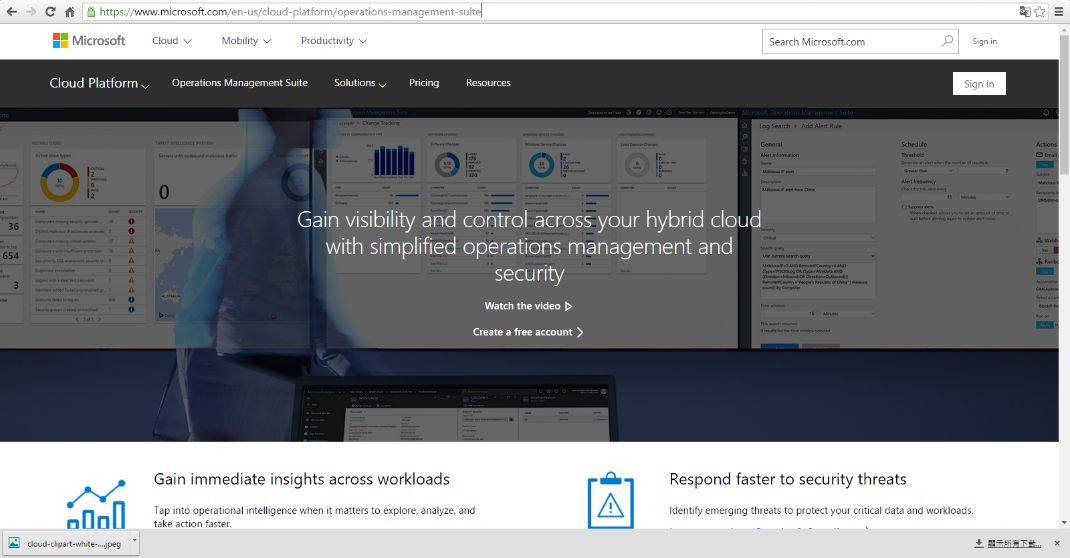Image resolution: width=1070 pixels, height=558 pixels.
Task: Click the browser forward arrow
Action: click(31, 12)
